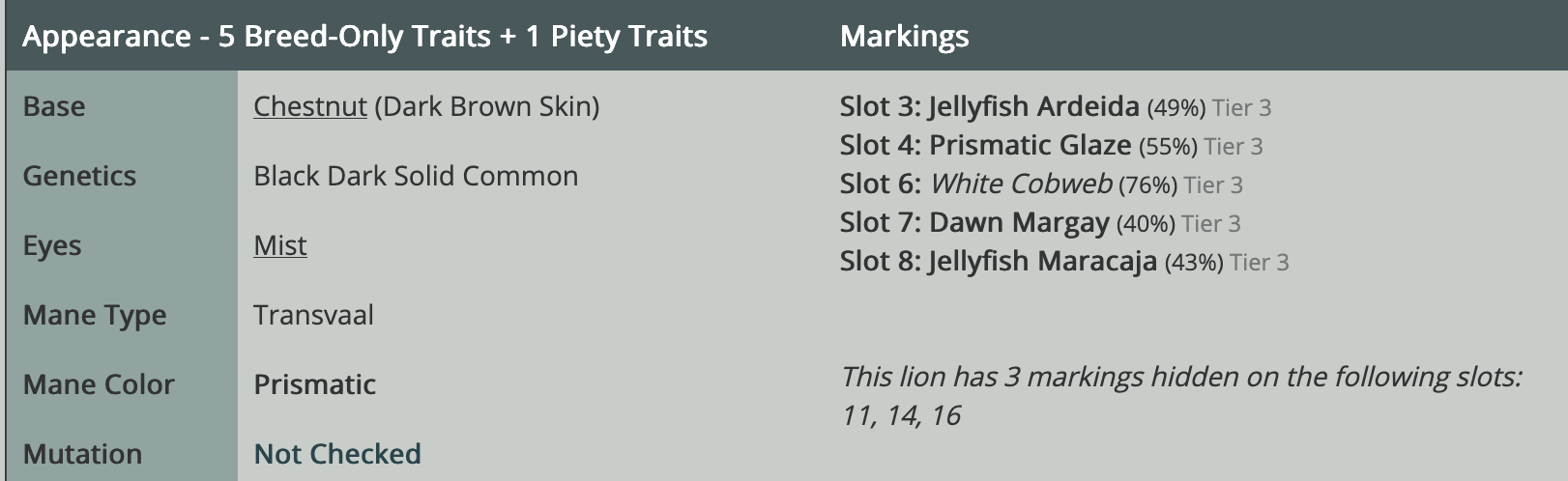This screenshot has width=1568, height=481.
Task: Click the Prismatic mane color value
Action: 314,384
